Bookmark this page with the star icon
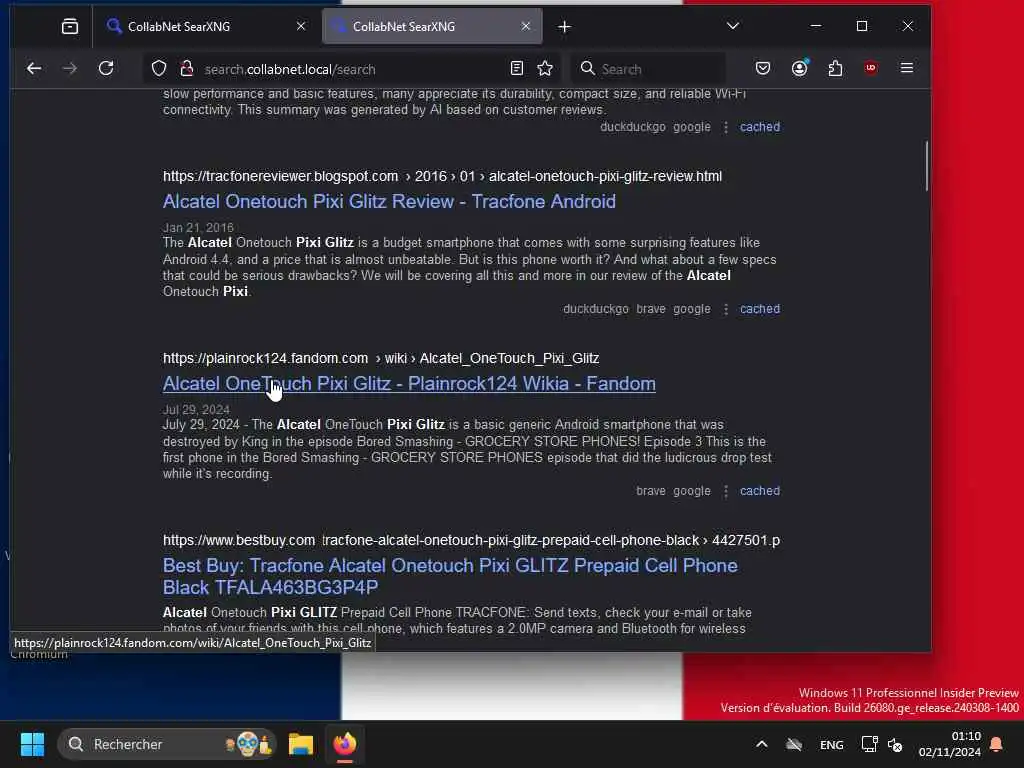 (x=545, y=69)
